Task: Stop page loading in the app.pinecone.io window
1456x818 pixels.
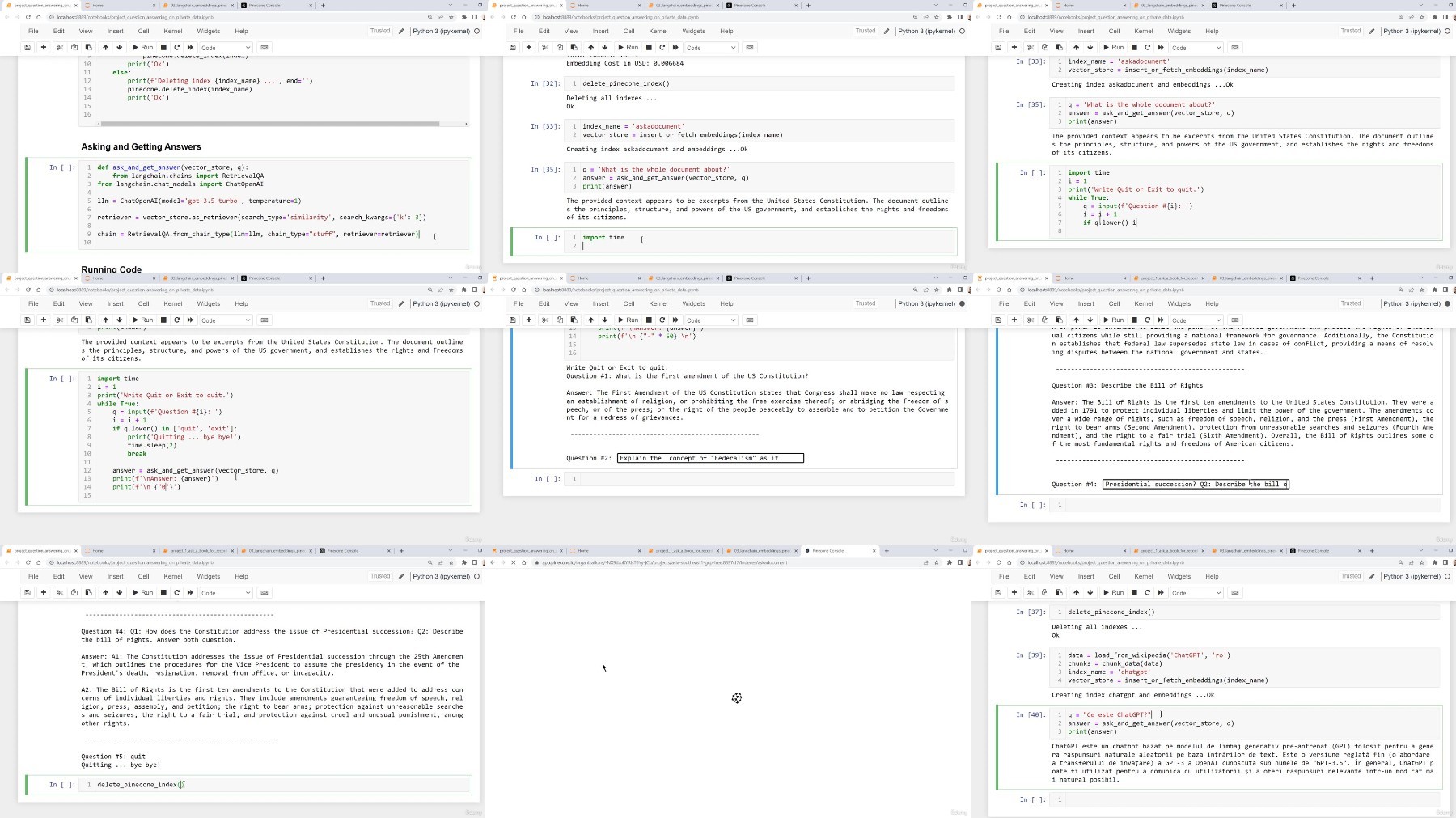Action: [513, 562]
